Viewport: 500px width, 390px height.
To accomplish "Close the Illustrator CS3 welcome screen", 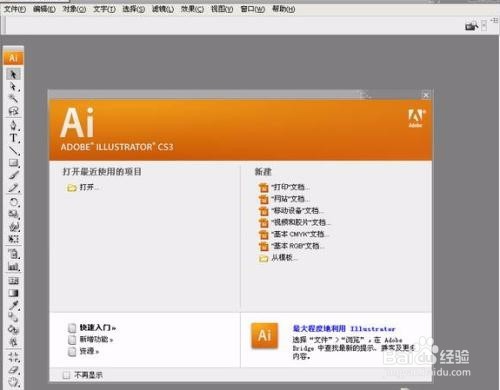I will [426, 95].
